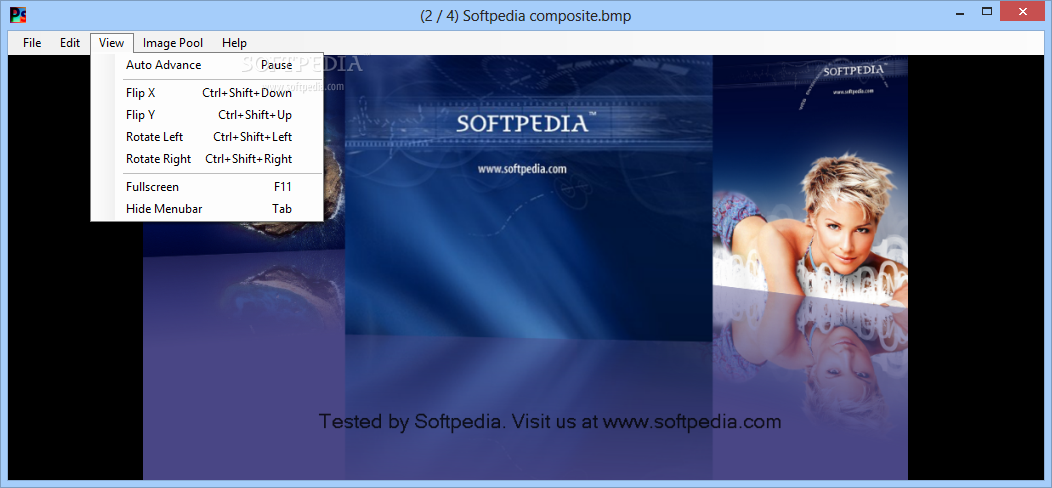Choose Flip X menu entry
This screenshot has height=488, width=1052.
tap(207, 93)
